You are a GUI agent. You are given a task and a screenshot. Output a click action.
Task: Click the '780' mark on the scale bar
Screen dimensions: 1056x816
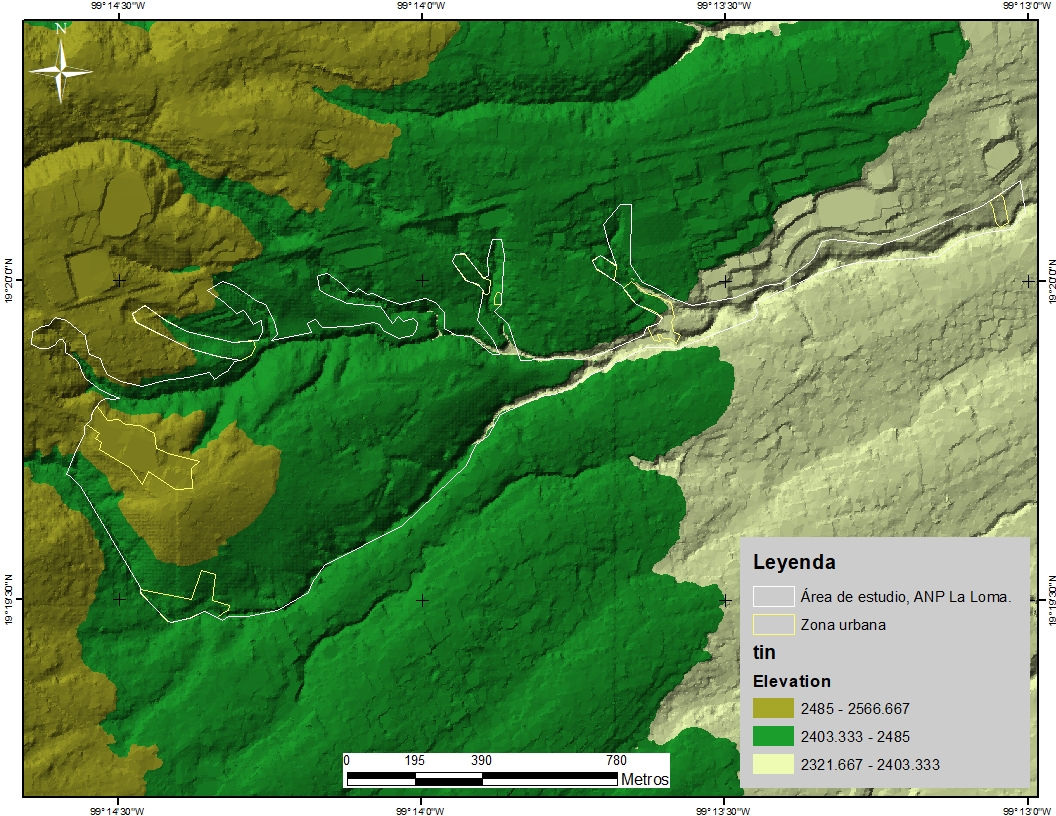point(616,761)
